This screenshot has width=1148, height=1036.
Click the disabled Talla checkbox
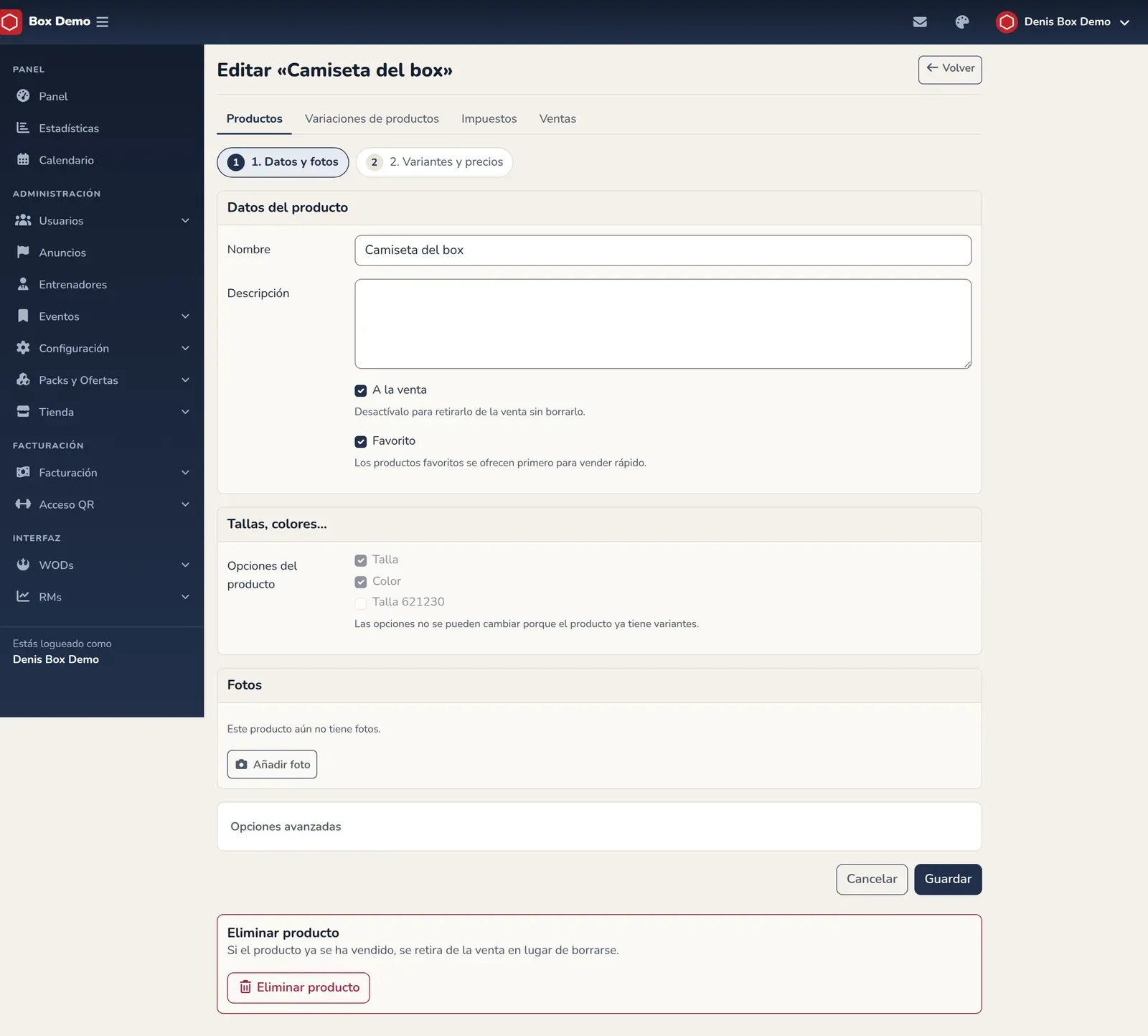click(x=361, y=560)
